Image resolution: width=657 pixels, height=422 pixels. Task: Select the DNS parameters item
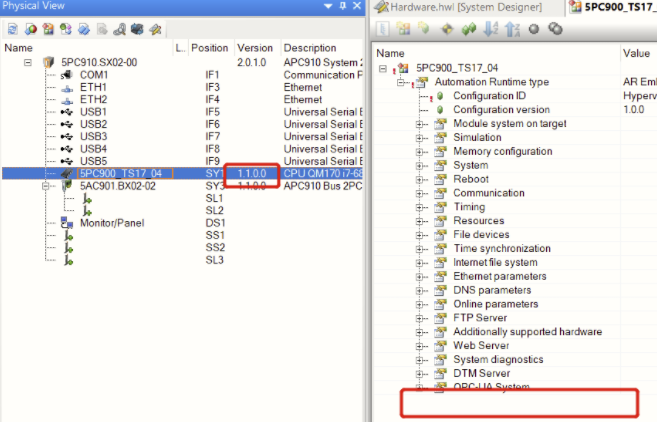tap(492, 290)
